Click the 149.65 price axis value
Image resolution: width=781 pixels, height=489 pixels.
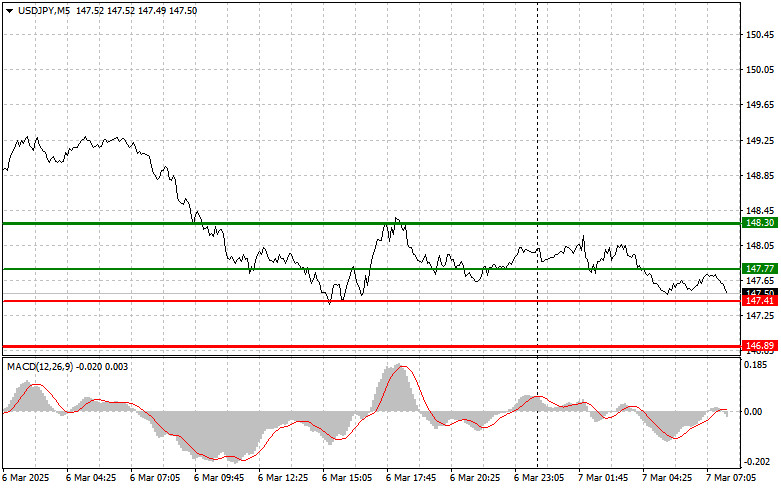click(760, 105)
